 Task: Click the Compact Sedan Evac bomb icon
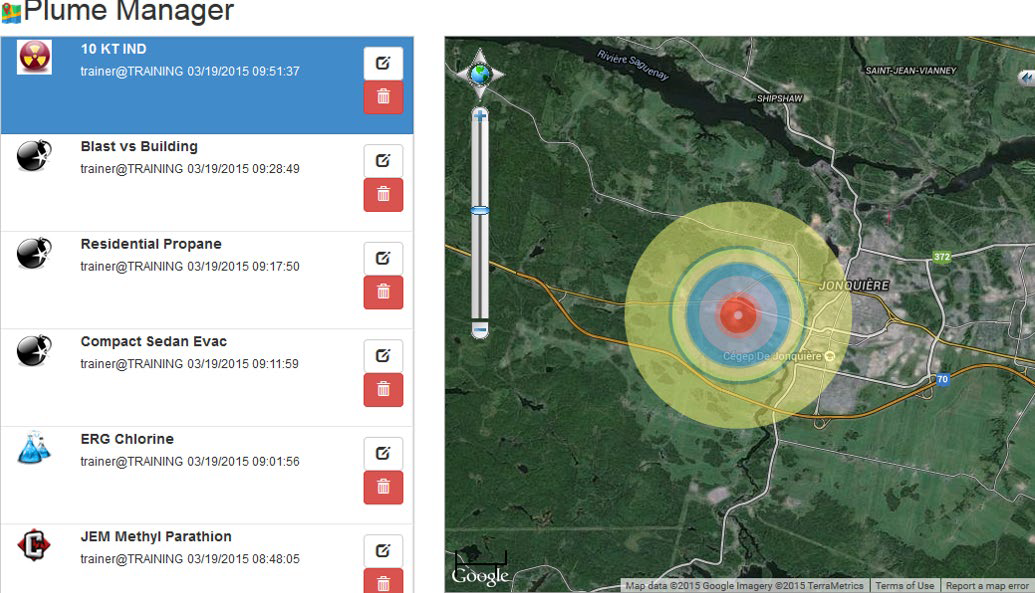point(34,351)
